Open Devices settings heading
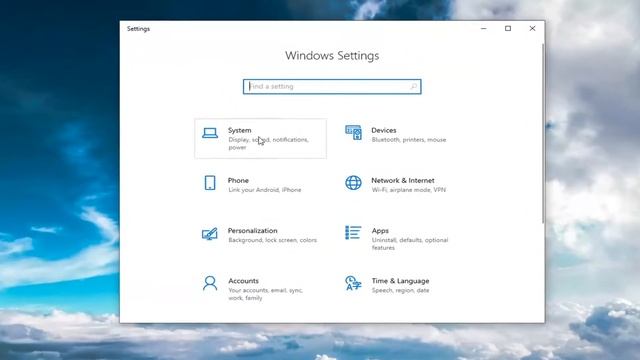The width and height of the screenshot is (640, 360). point(384,130)
